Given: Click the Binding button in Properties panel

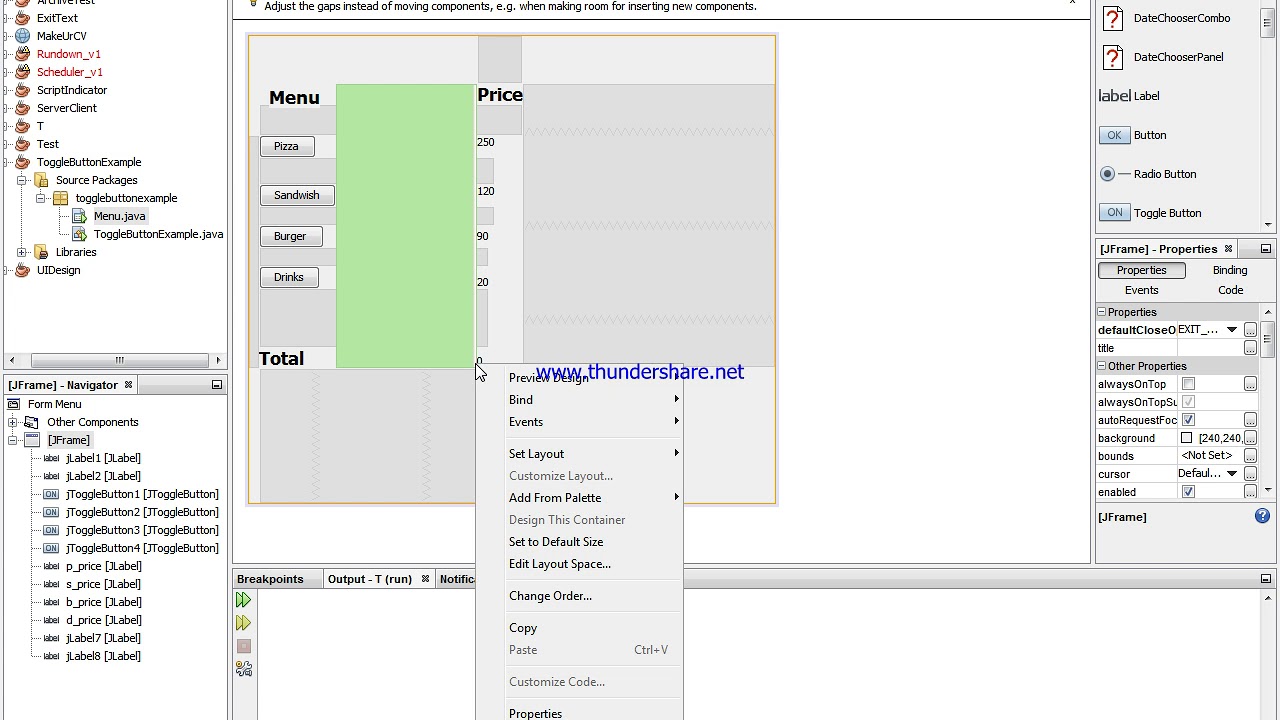Looking at the screenshot, I should pyautogui.click(x=1230, y=270).
